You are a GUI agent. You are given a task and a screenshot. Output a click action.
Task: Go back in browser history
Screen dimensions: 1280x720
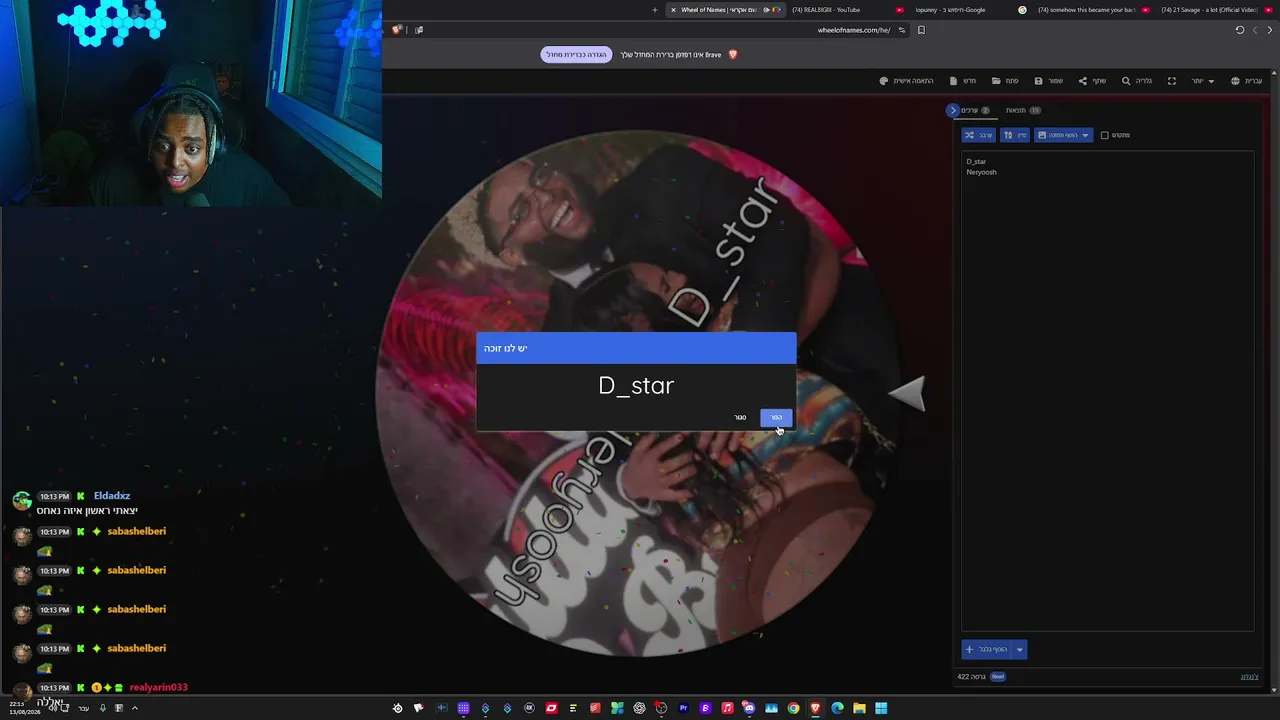click(1270, 30)
